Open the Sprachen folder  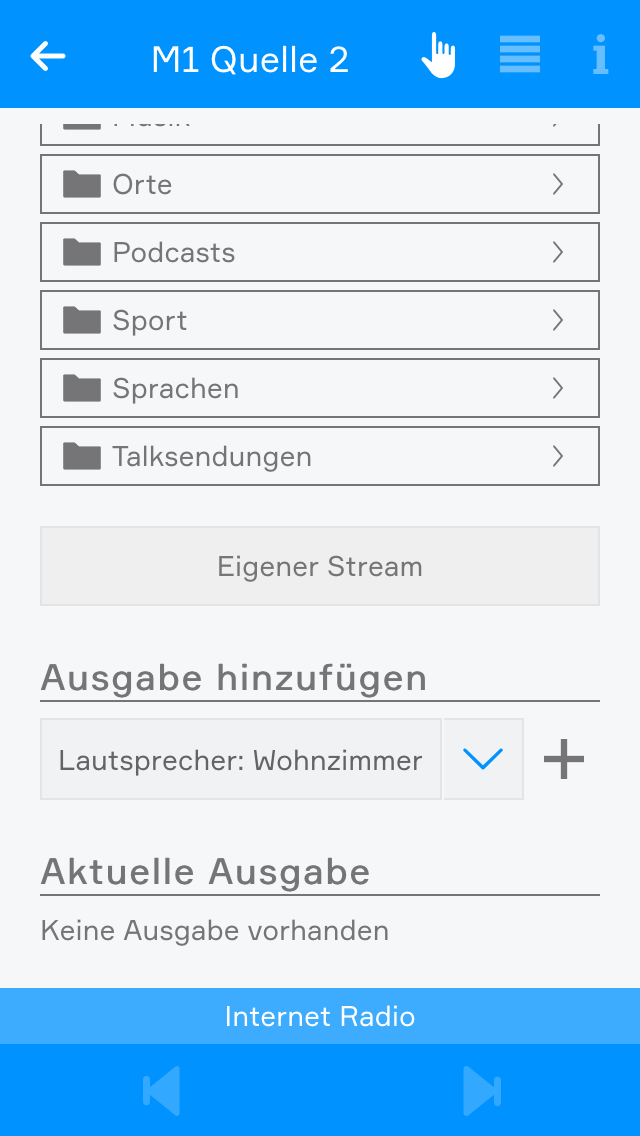[x=320, y=388]
